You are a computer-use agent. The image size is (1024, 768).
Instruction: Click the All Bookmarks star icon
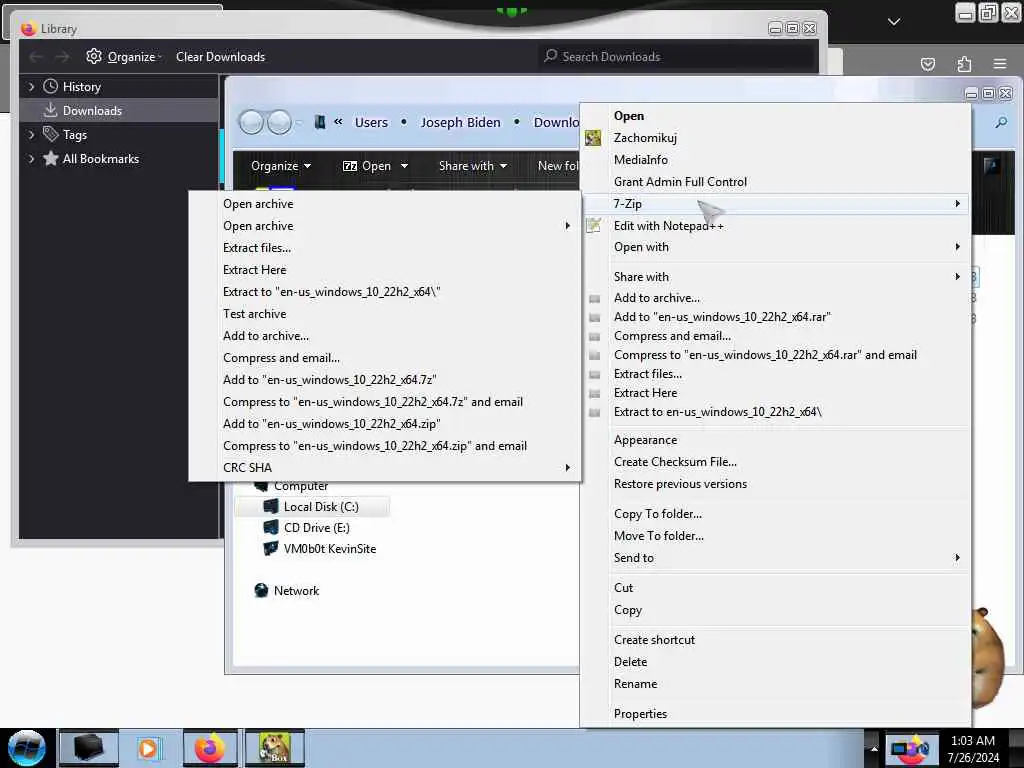tap(50, 159)
